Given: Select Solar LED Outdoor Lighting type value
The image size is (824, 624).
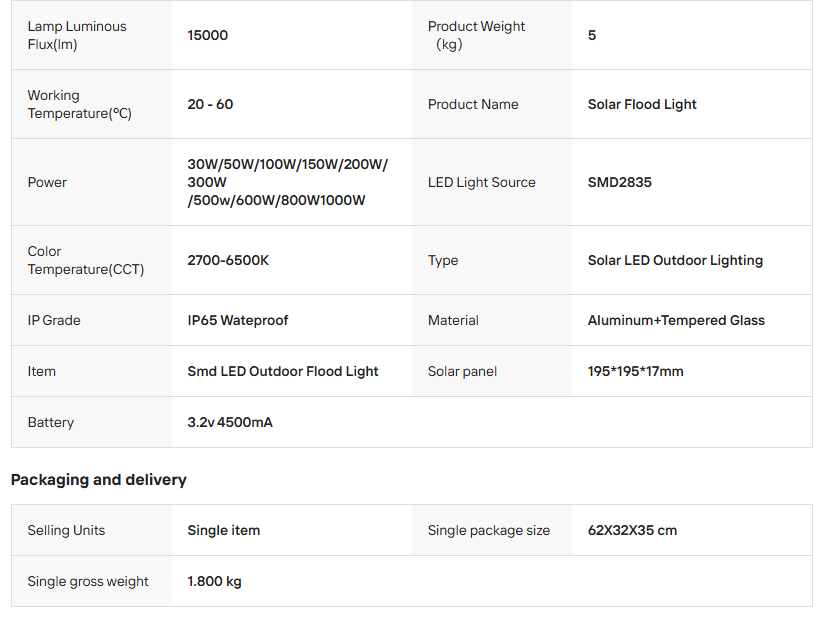Looking at the screenshot, I should tap(675, 260).
